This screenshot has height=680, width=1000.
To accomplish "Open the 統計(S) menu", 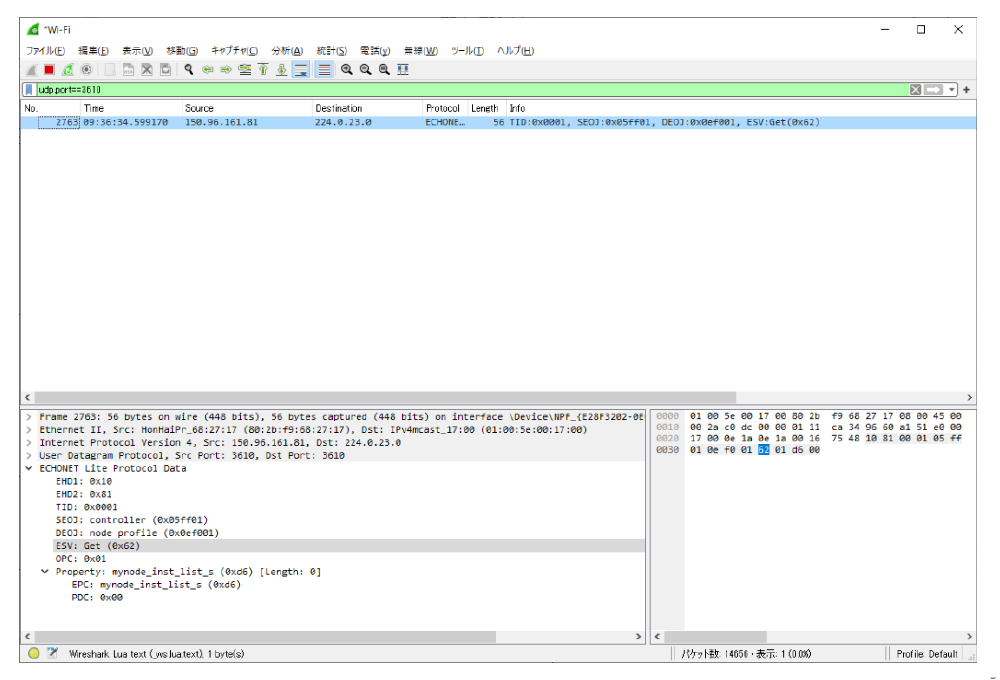I will click(x=332, y=50).
